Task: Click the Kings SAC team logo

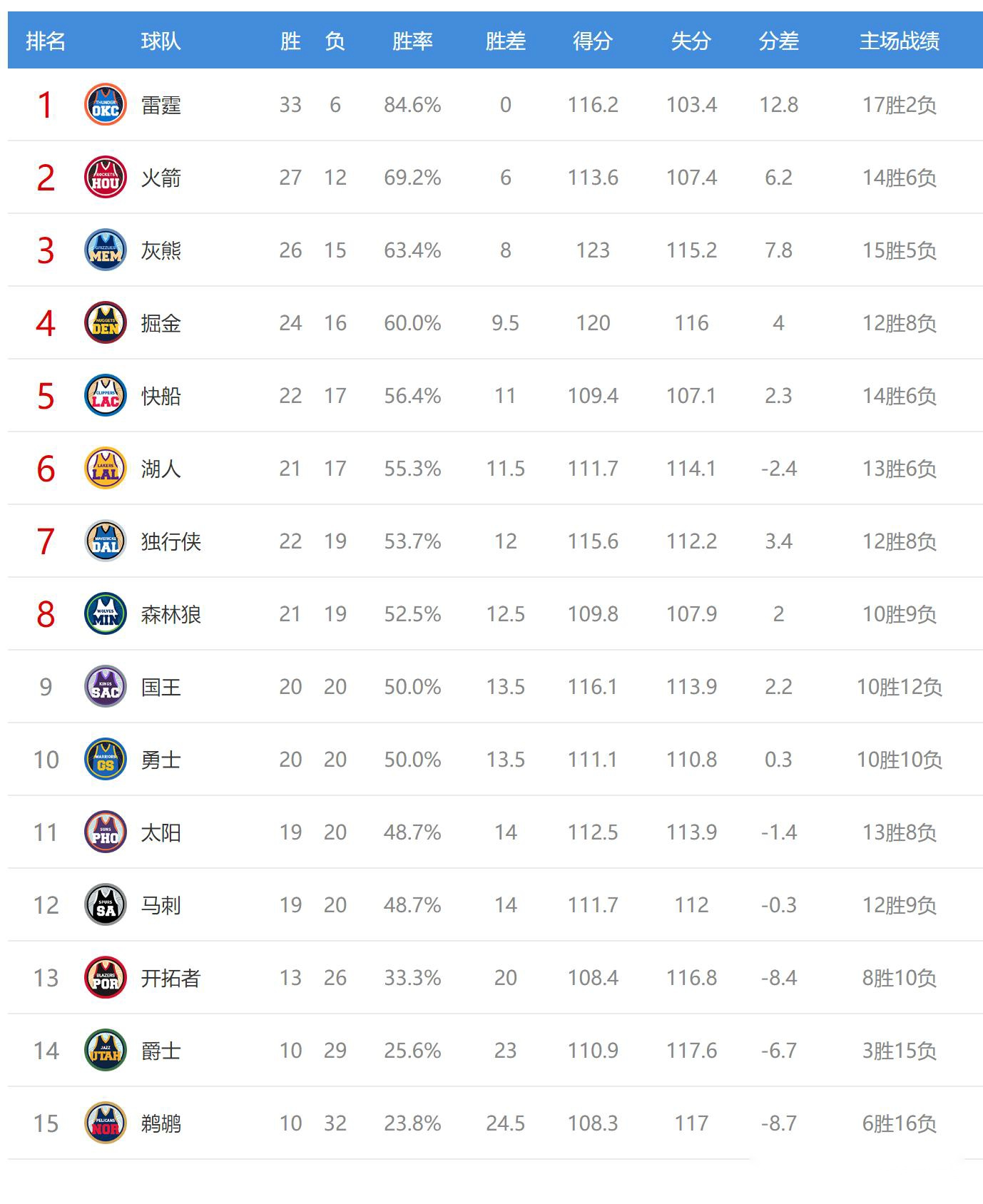Action: tap(106, 687)
